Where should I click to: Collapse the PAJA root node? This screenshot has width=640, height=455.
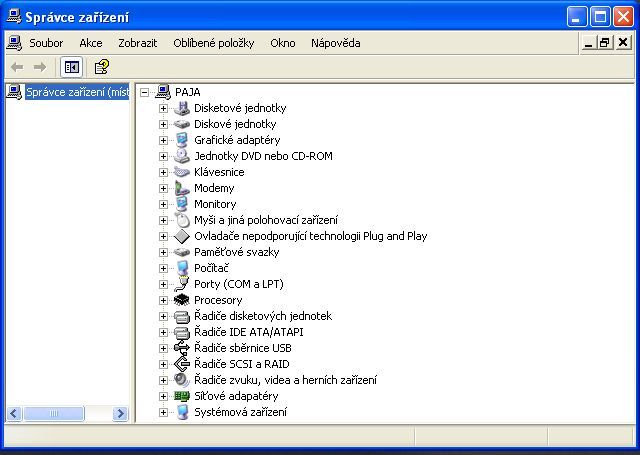pos(144,92)
